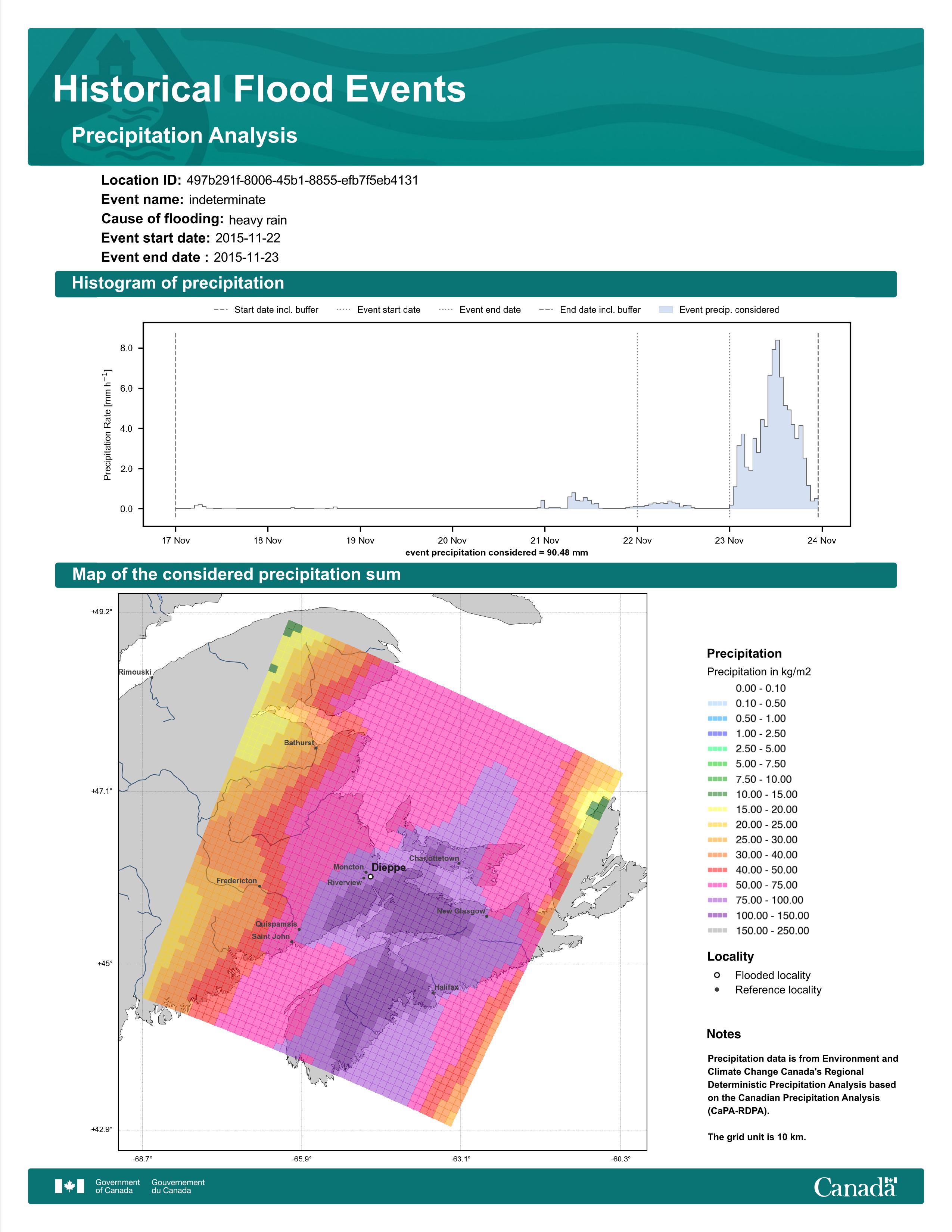Click the Precipitation Rate y-axis label
This screenshot has height=1232, width=952.
tap(107, 425)
